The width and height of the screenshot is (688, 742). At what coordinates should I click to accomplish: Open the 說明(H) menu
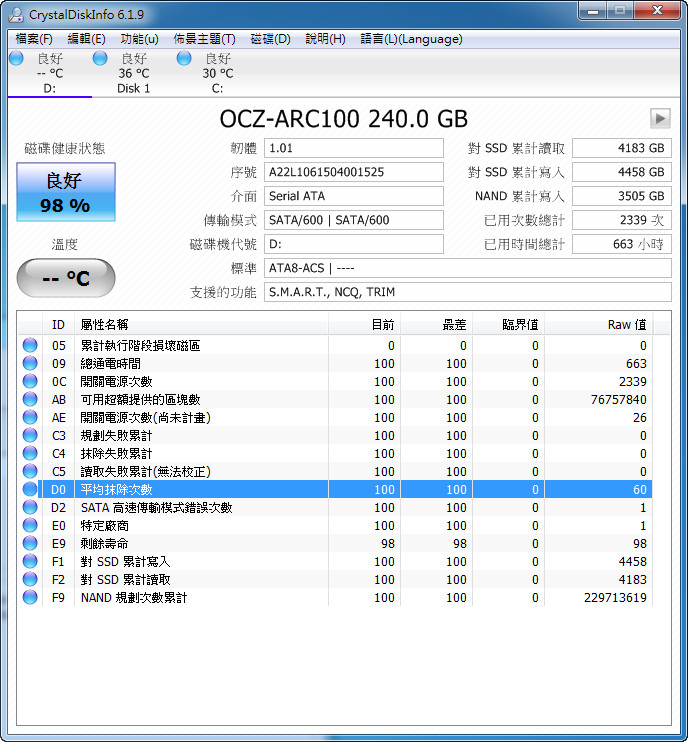(326, 39)
